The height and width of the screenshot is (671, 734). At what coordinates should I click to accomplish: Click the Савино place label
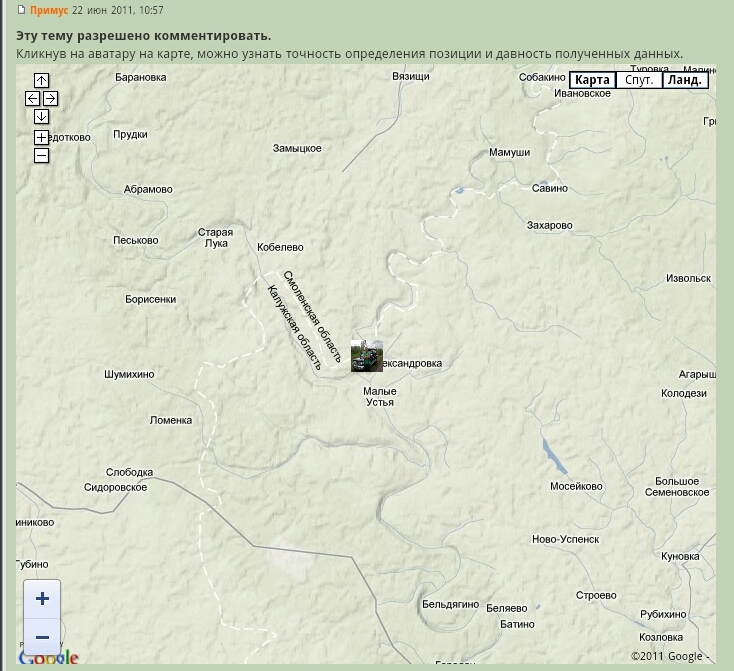[x=550, y=188]
